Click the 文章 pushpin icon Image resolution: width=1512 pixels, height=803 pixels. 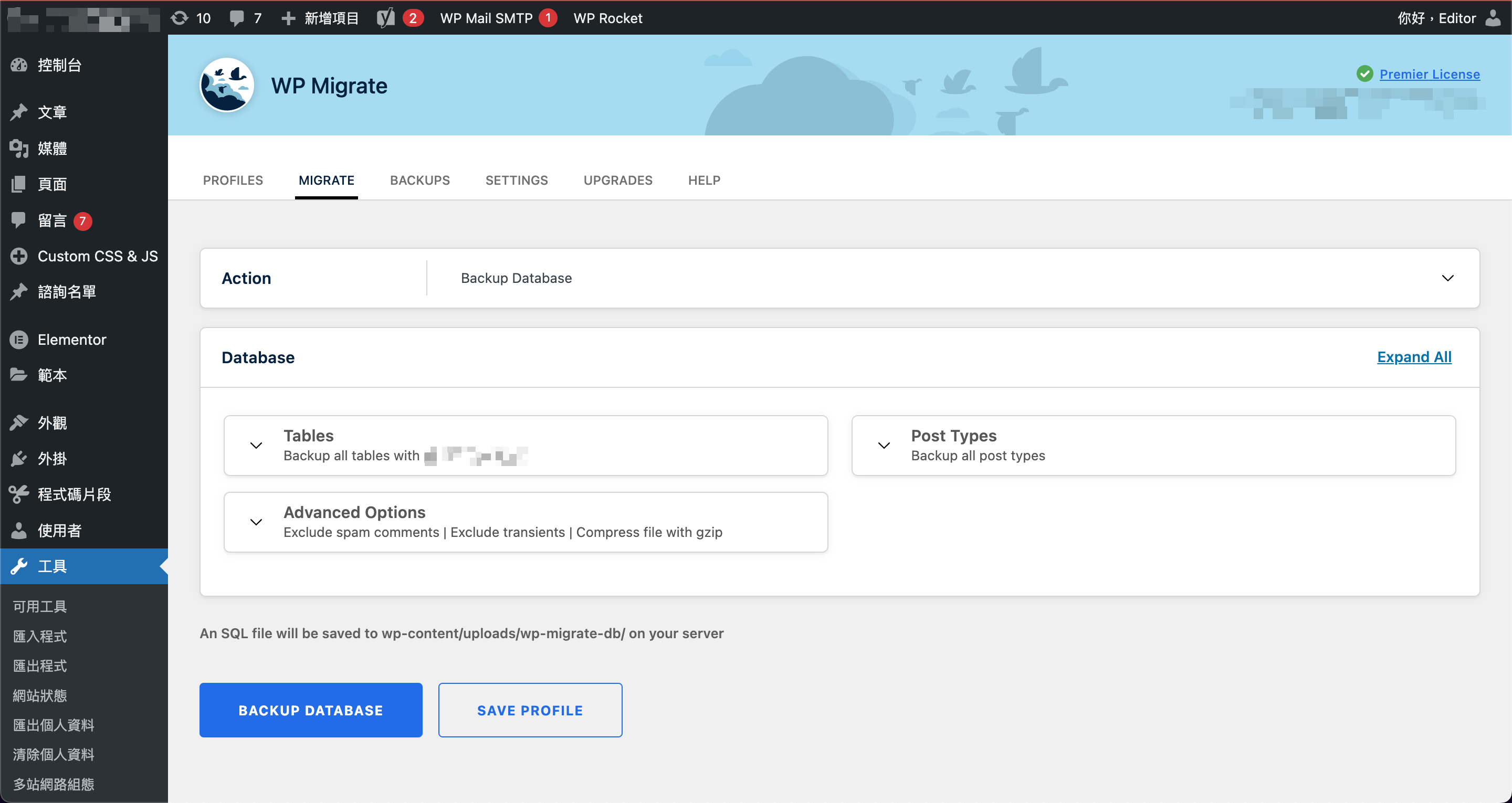19,111
